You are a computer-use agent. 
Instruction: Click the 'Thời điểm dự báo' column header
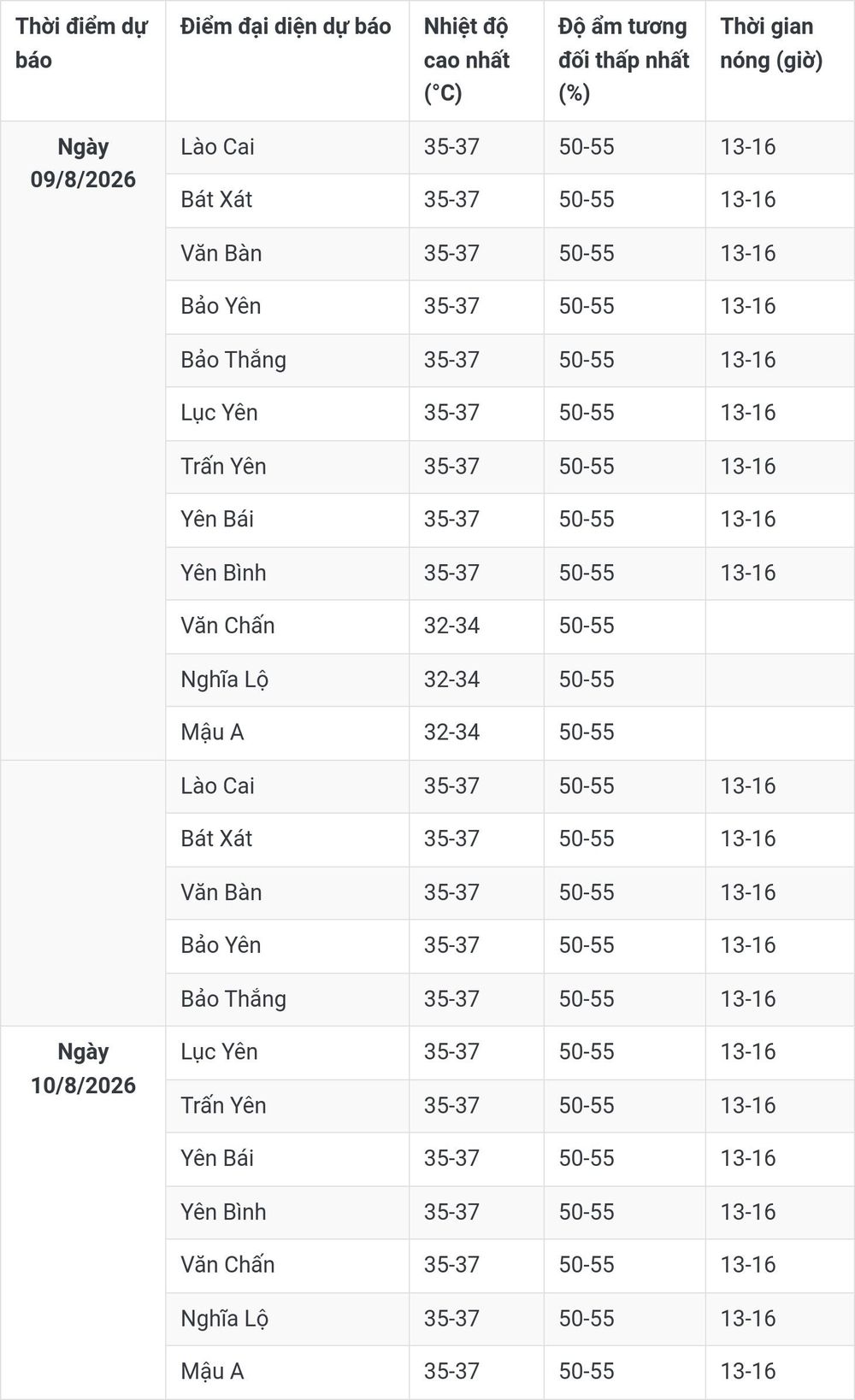coord(83,61)
